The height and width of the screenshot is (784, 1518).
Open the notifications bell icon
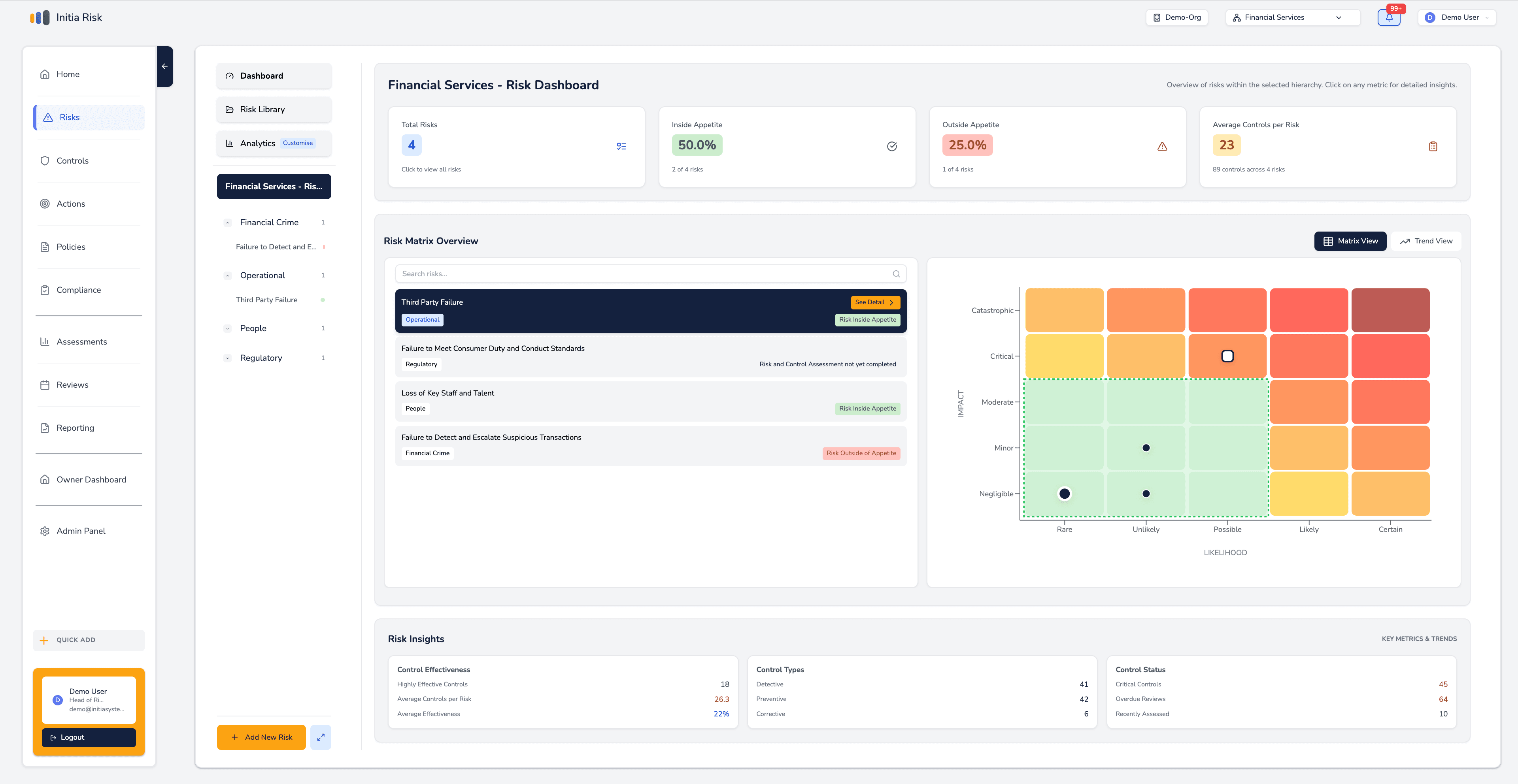click(x=1389, y=18)
